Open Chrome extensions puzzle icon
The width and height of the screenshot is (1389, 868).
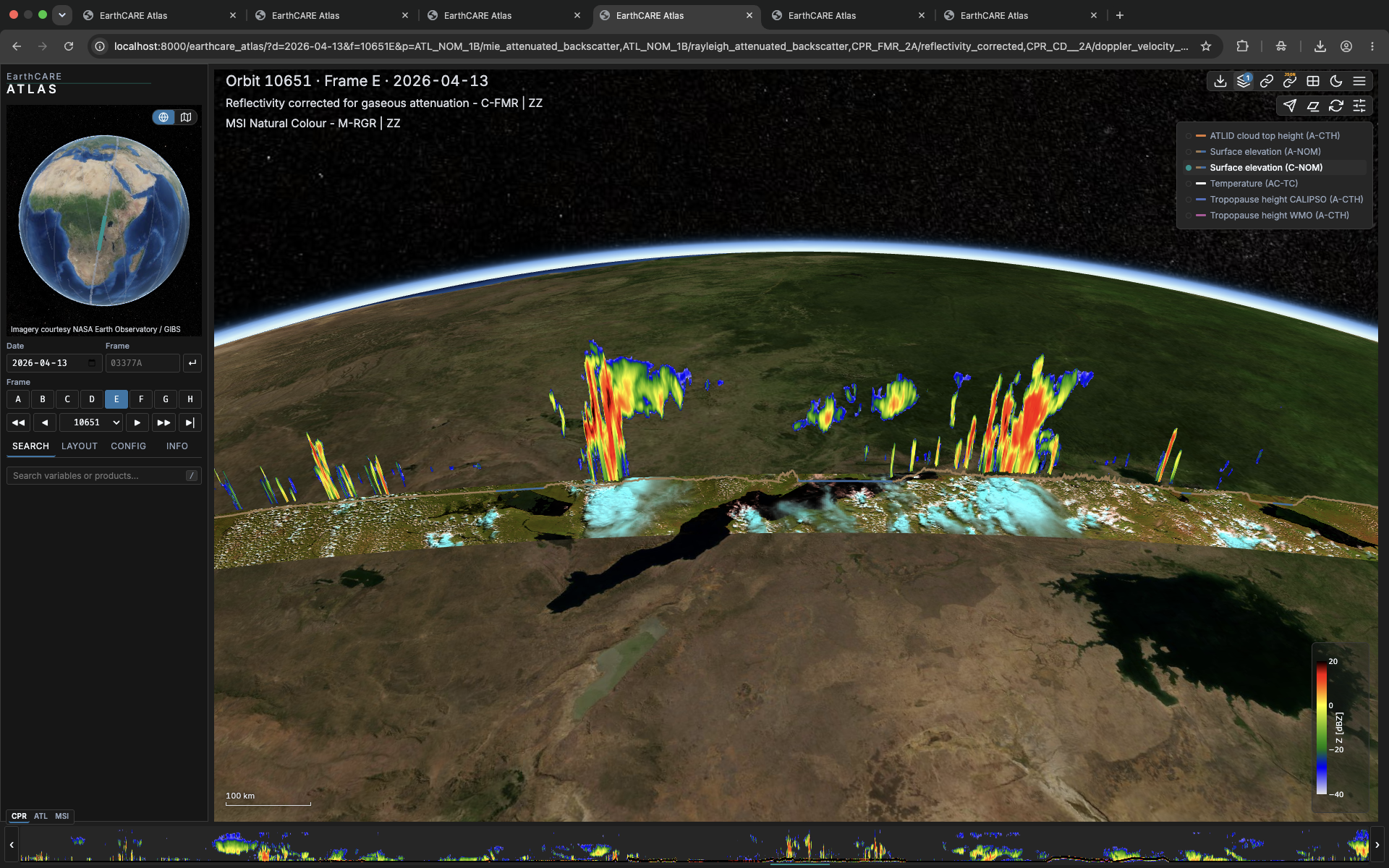pos(1242,46)
